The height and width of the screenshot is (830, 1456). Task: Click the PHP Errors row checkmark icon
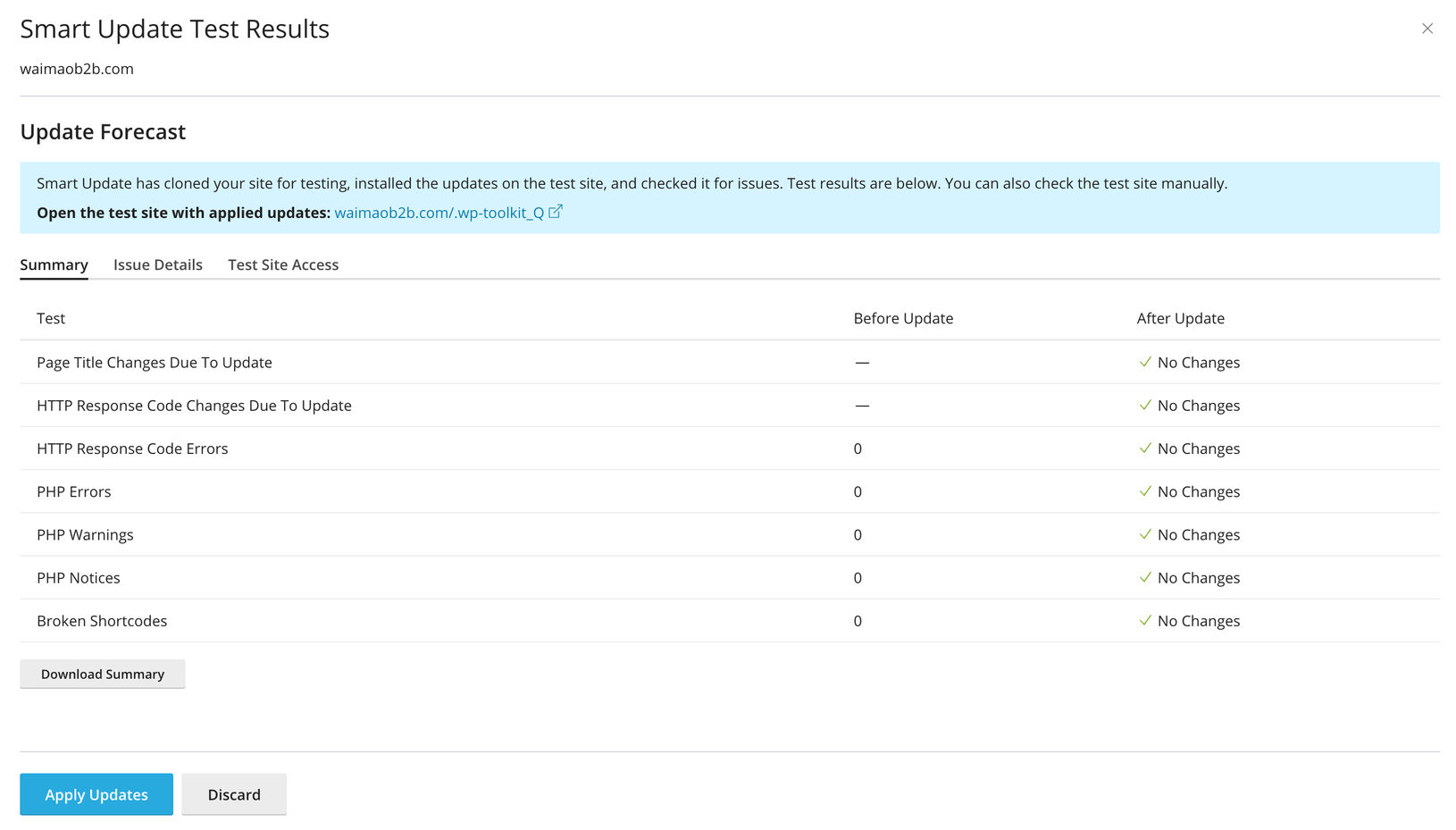point(1145,491)
